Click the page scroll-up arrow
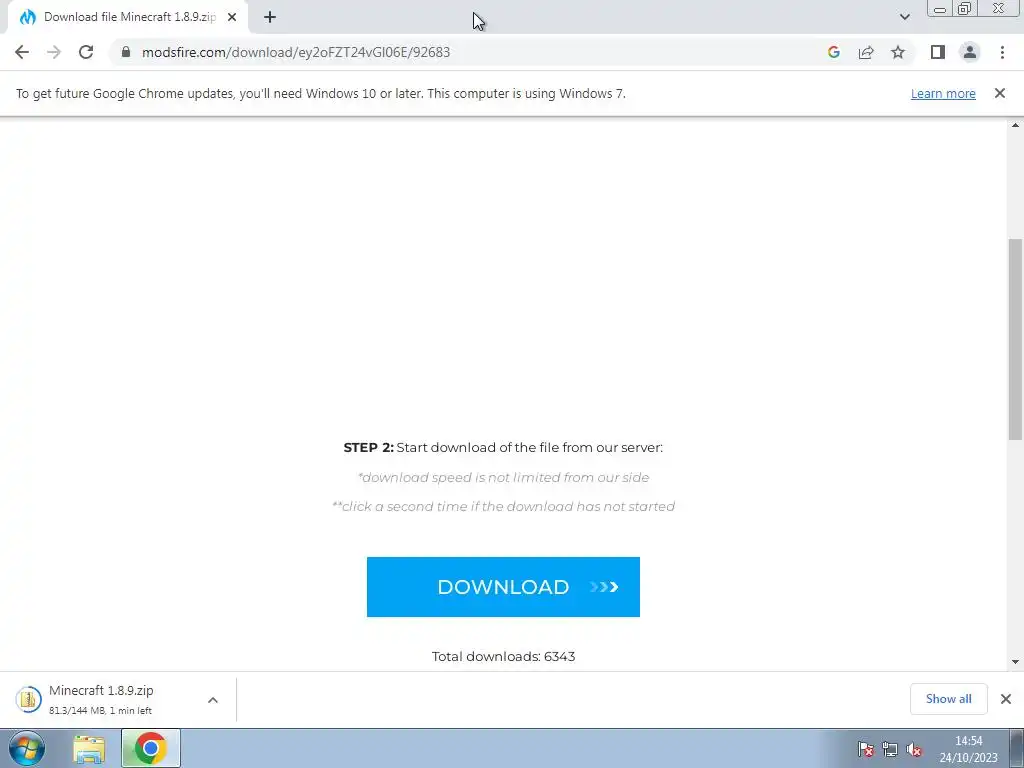Image resolution: width=1024 pixels, height=768 pixels. (x=1016, y=125)
